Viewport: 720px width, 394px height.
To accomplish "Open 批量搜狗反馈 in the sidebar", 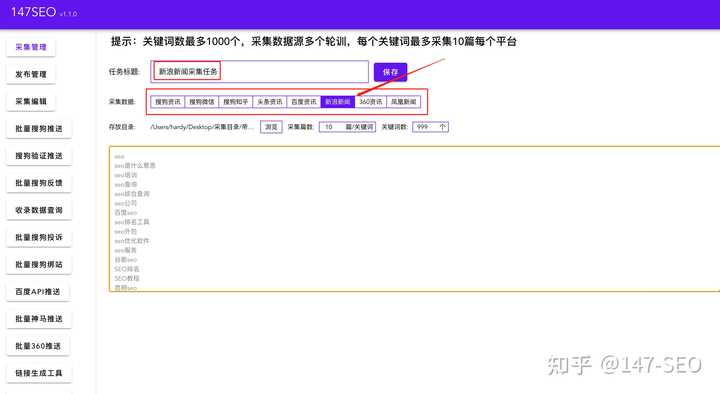I will 39,183.
